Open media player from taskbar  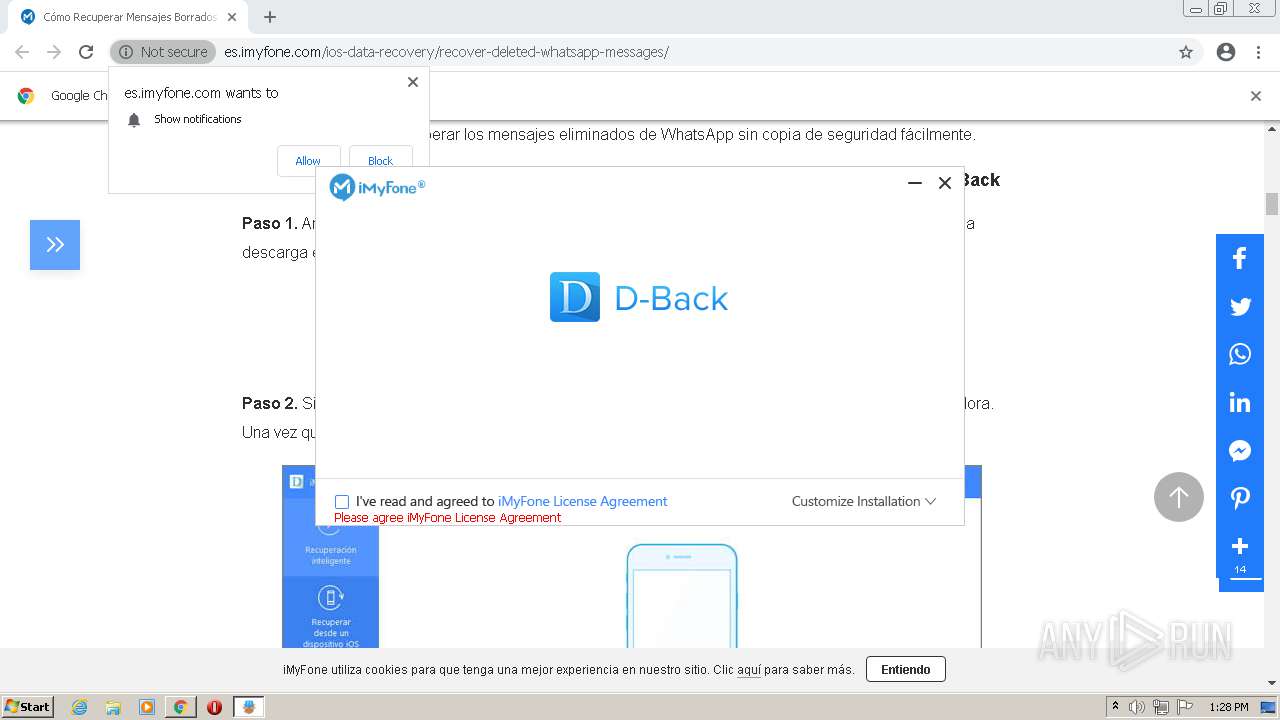click(147, 707)
